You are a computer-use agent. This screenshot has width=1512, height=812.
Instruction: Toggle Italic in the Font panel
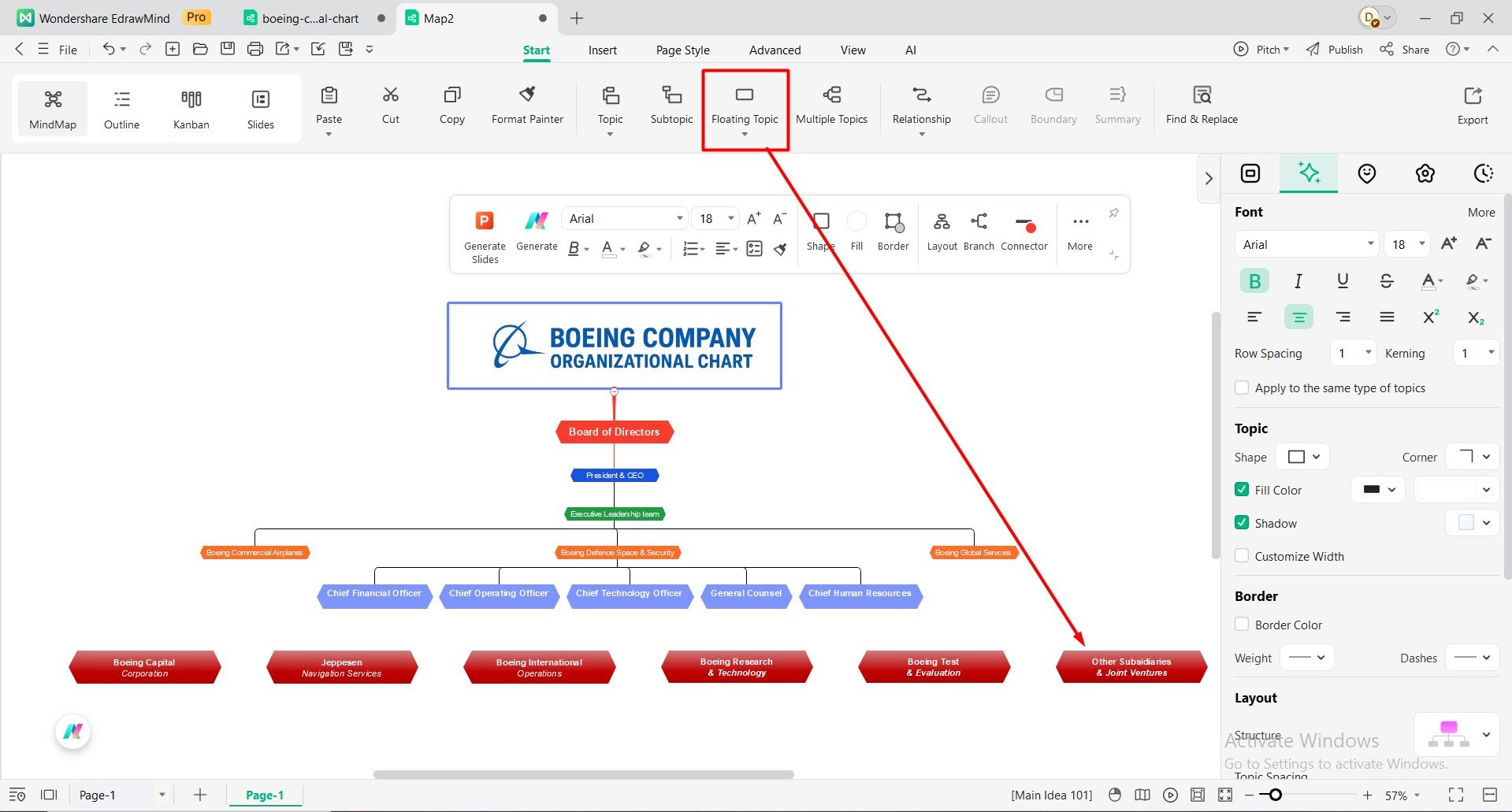click(1298, 281)
